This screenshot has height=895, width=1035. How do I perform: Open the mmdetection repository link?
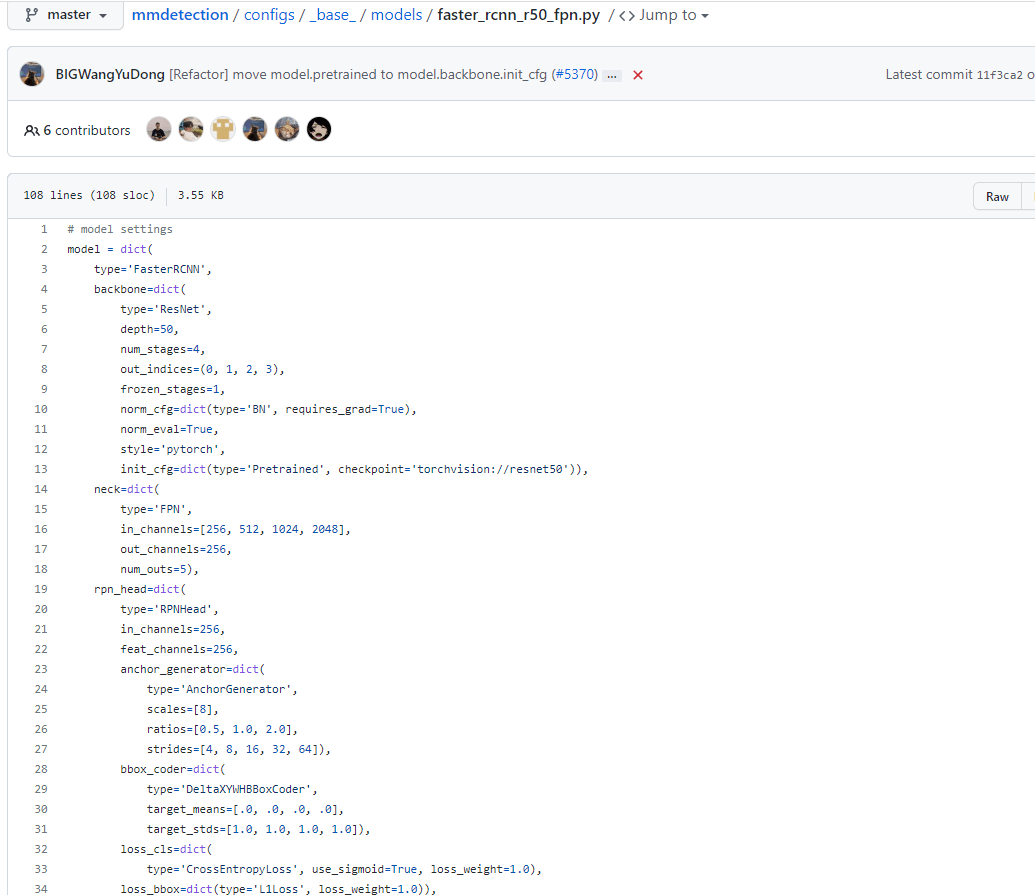click(x=180, y=15)
